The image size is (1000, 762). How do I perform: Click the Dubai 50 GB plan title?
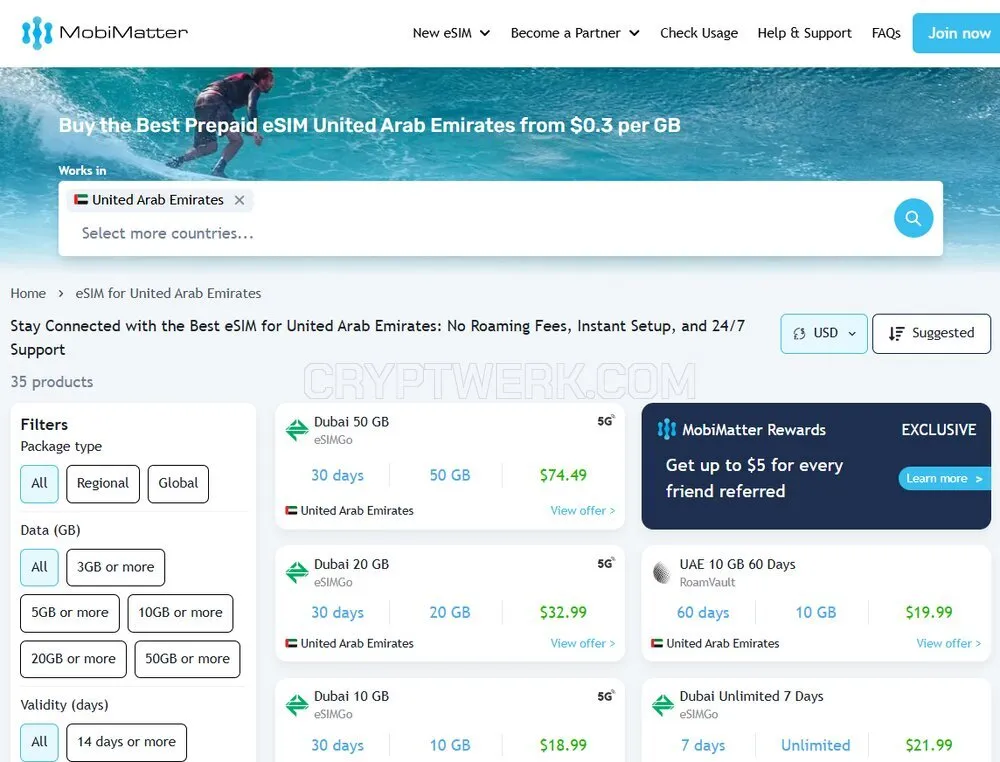[351, 422]
